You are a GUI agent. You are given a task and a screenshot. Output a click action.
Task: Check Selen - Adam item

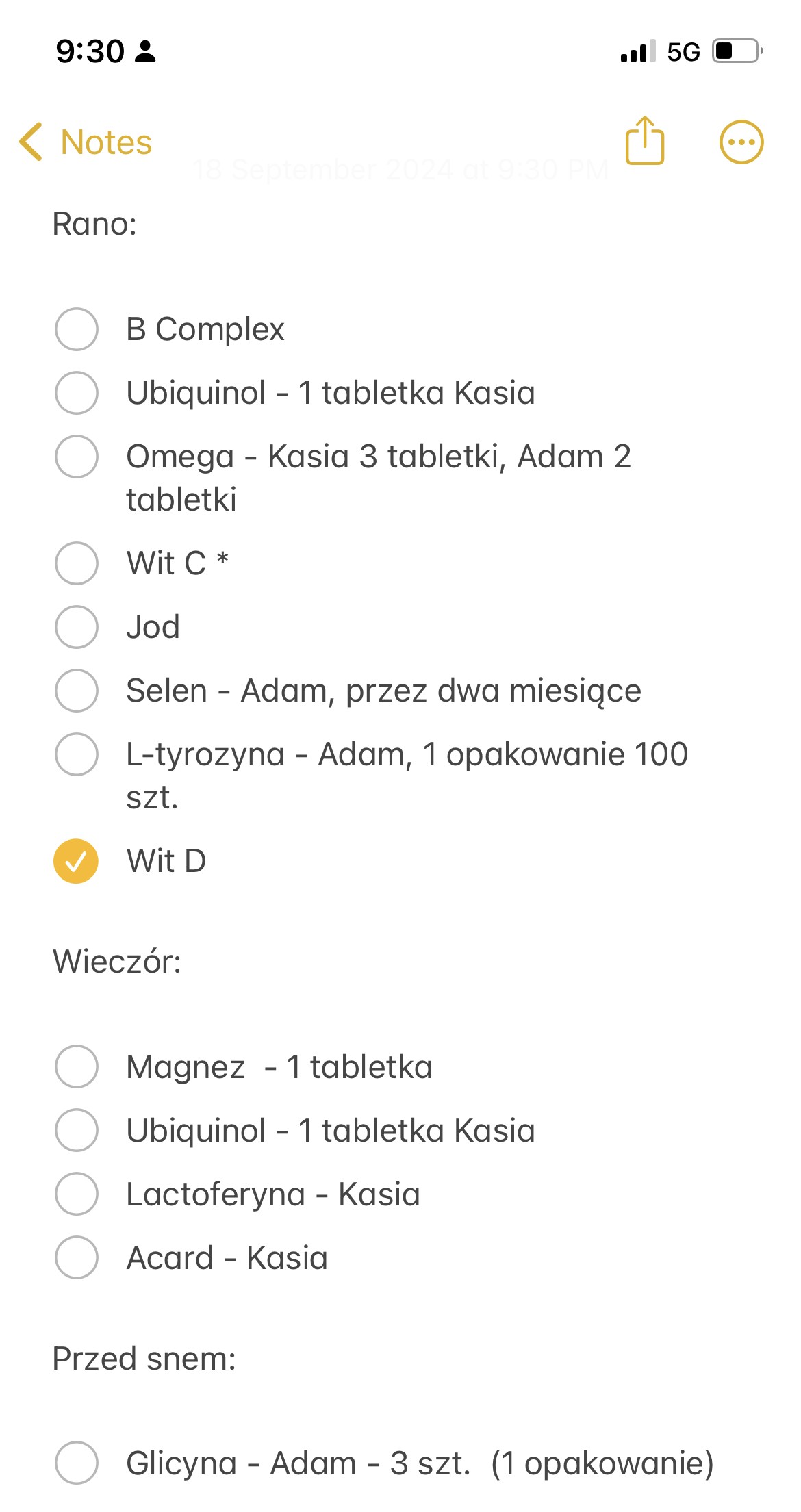click(x=76, y=691)
